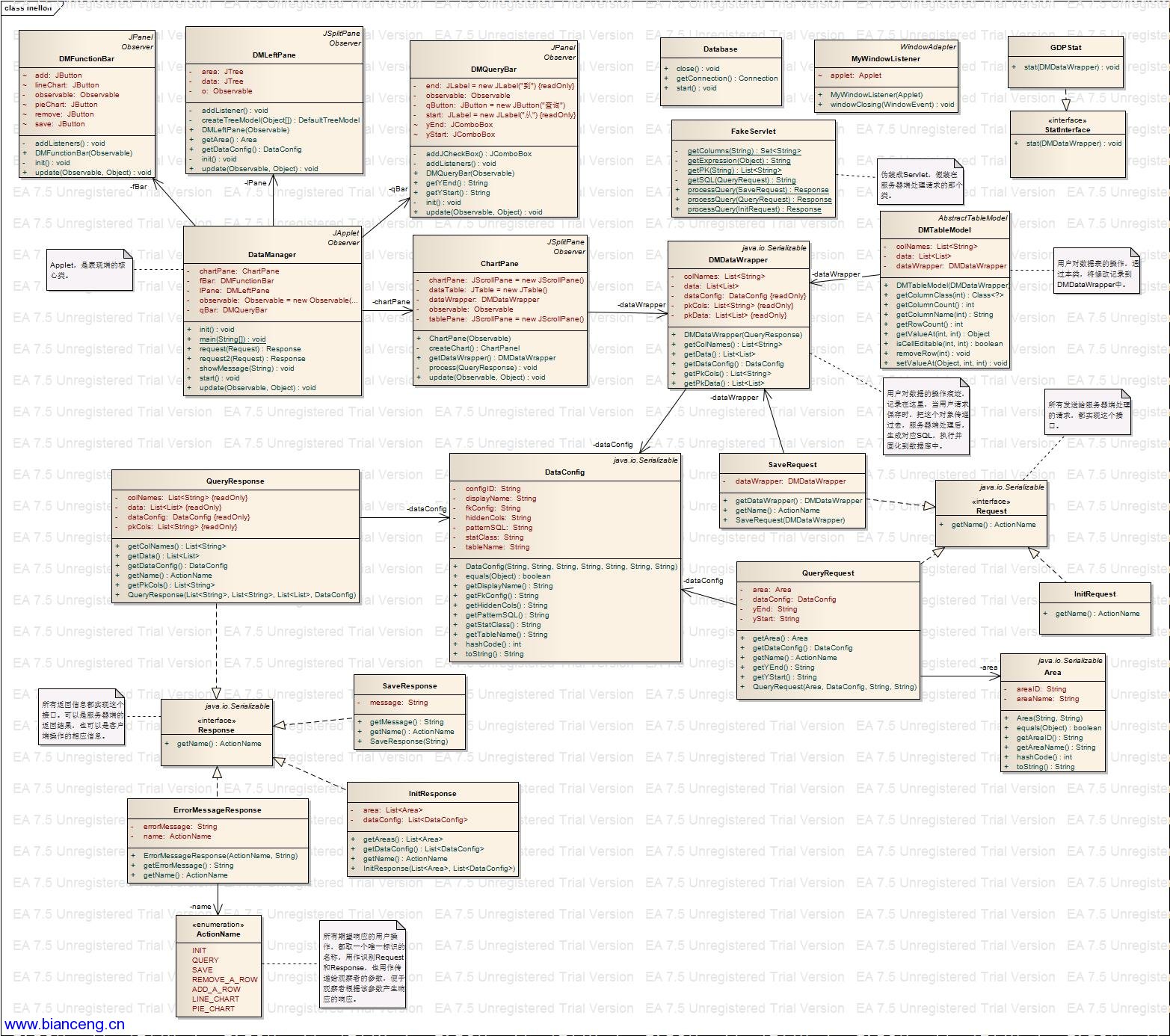Click the getSQL(QueryRequest) : String method
The width and height of the screenshot is (1170, 1036).
(741, 180)
